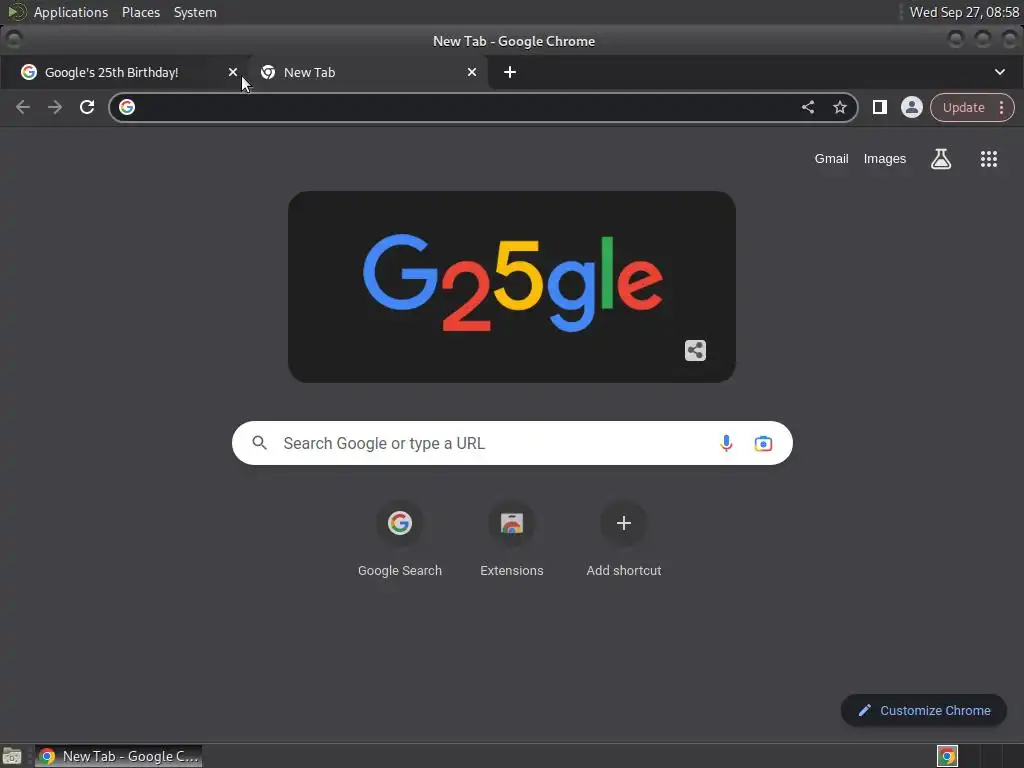Share the Google 25th birthday doodle
The width and height of the screenshot is (1024, 768).
coord(695,351)
